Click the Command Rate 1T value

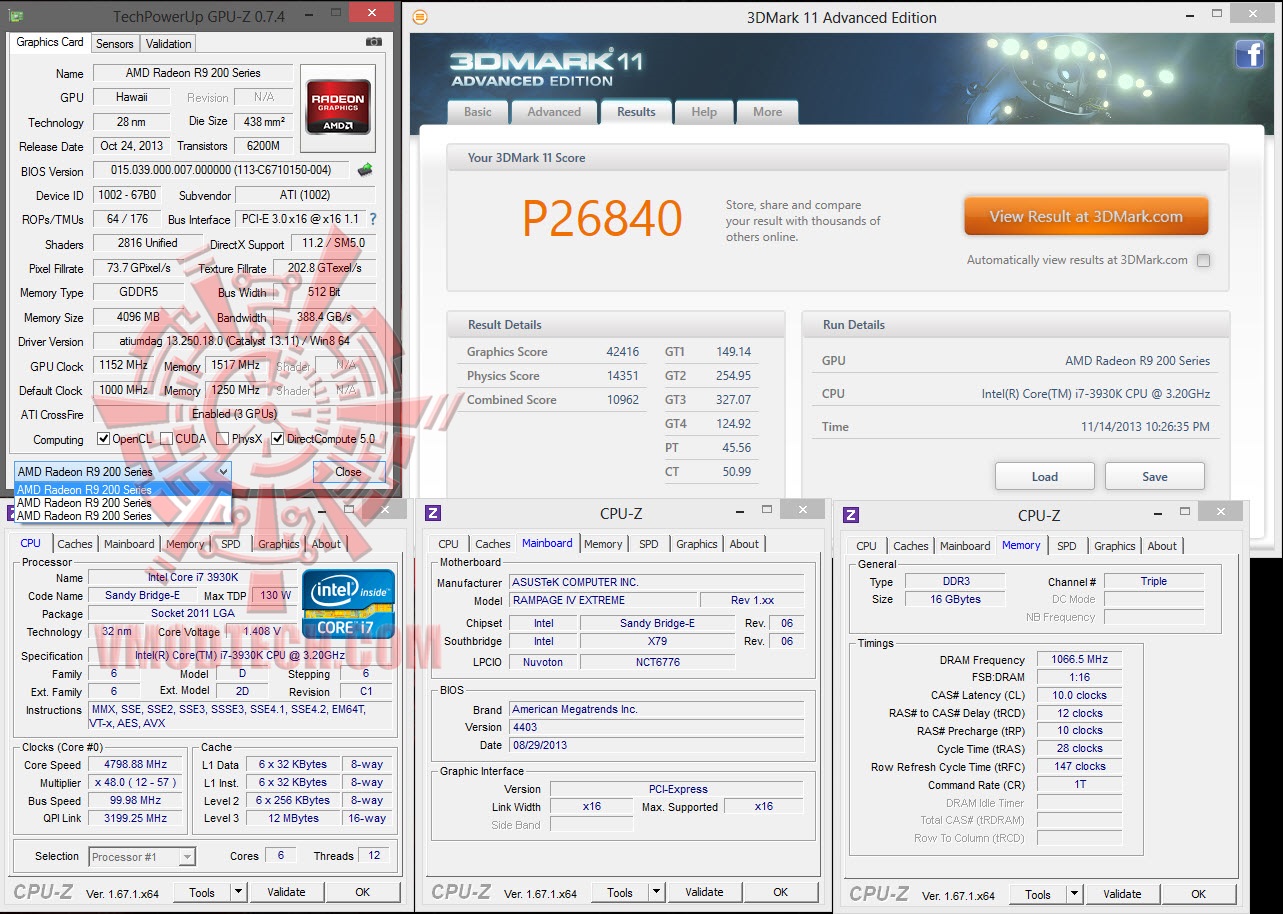click(1079, 785)
